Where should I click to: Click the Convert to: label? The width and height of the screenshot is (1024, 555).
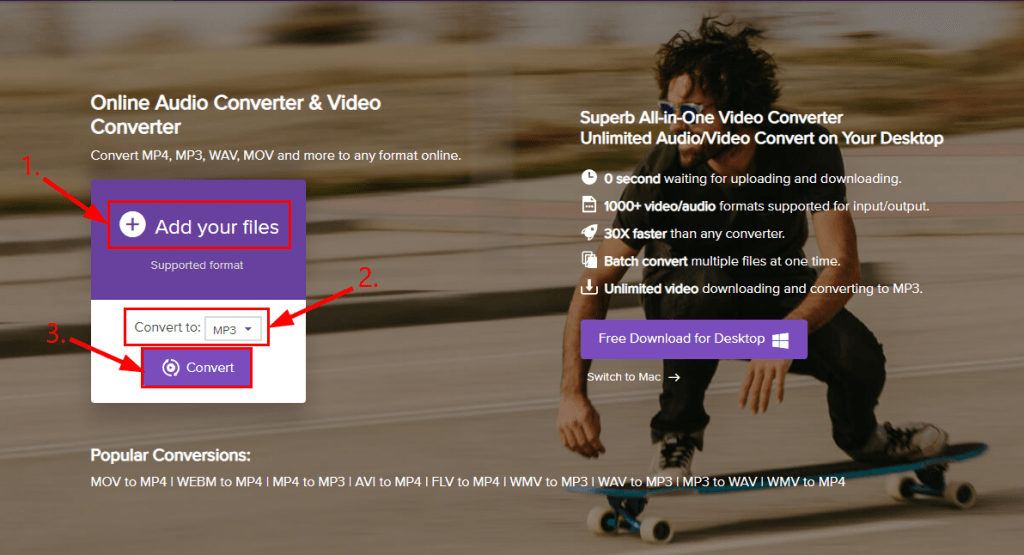pos(167,327)
